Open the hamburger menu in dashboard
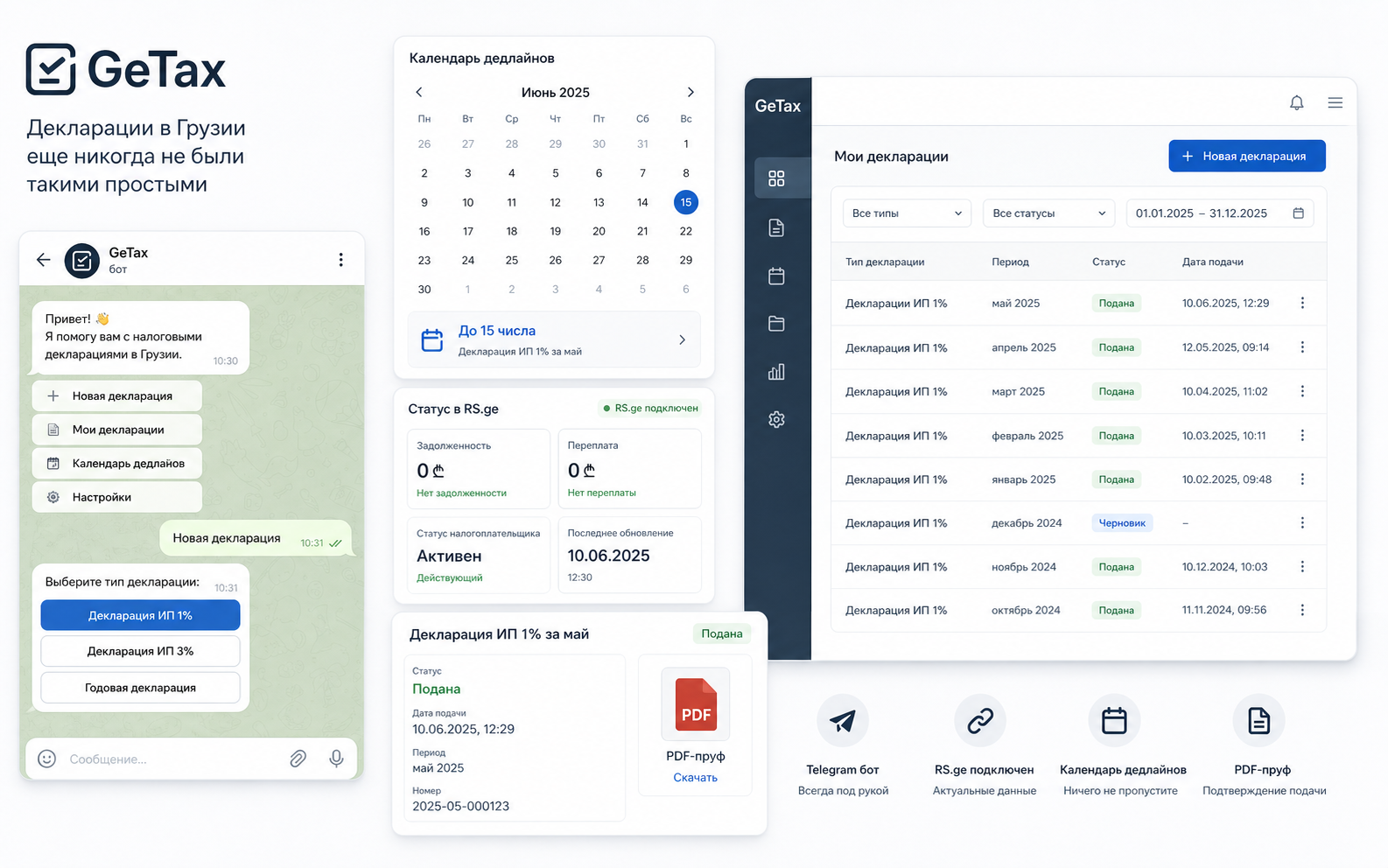The image size is (1388, 868). pos(1335,102)
